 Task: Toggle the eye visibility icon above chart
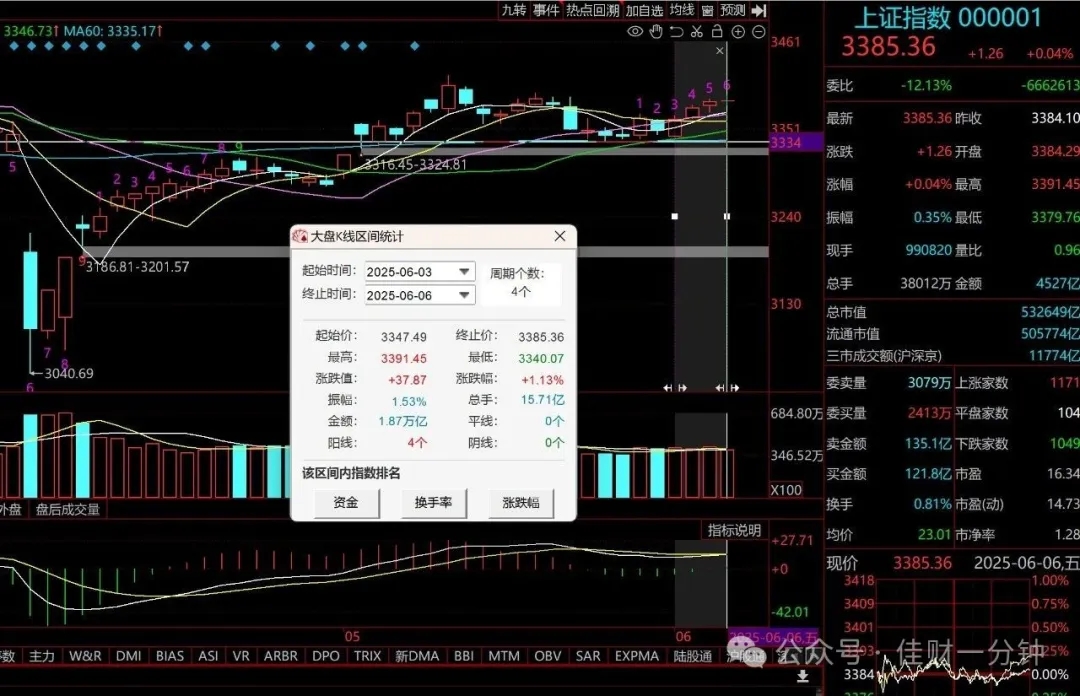pos(635,32)
